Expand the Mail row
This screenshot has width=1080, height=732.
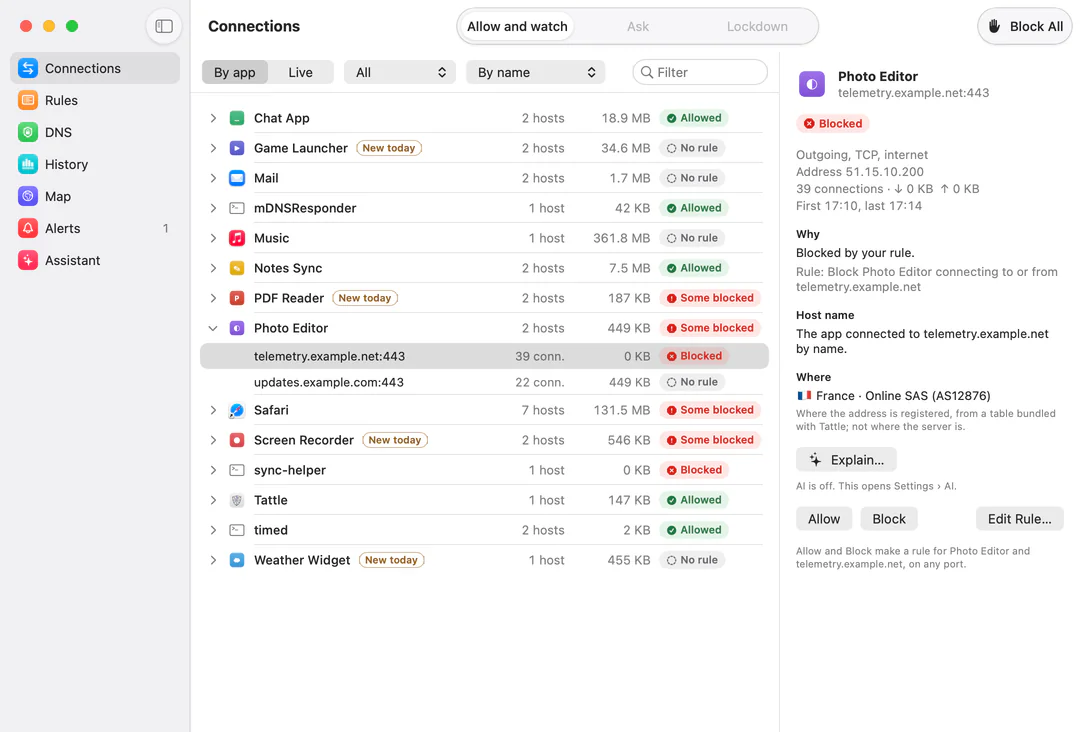click(x=213, y=178)
